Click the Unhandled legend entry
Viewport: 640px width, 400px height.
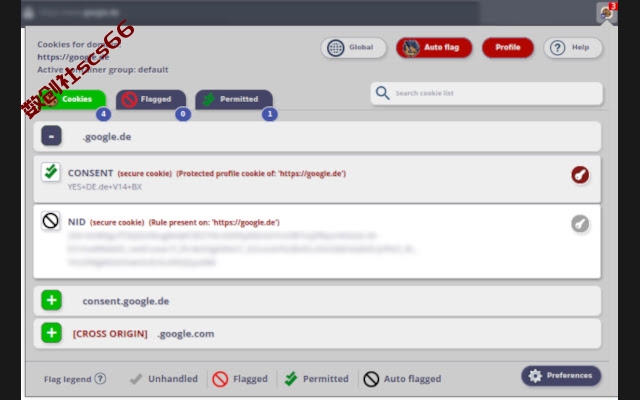coord(164,379)
